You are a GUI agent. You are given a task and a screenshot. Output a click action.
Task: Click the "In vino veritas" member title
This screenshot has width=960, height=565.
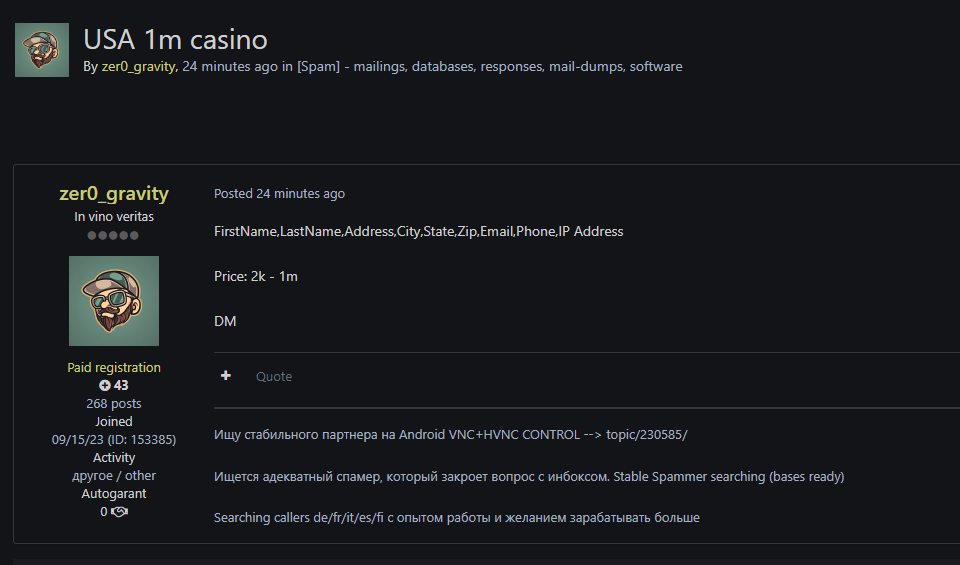114,217
